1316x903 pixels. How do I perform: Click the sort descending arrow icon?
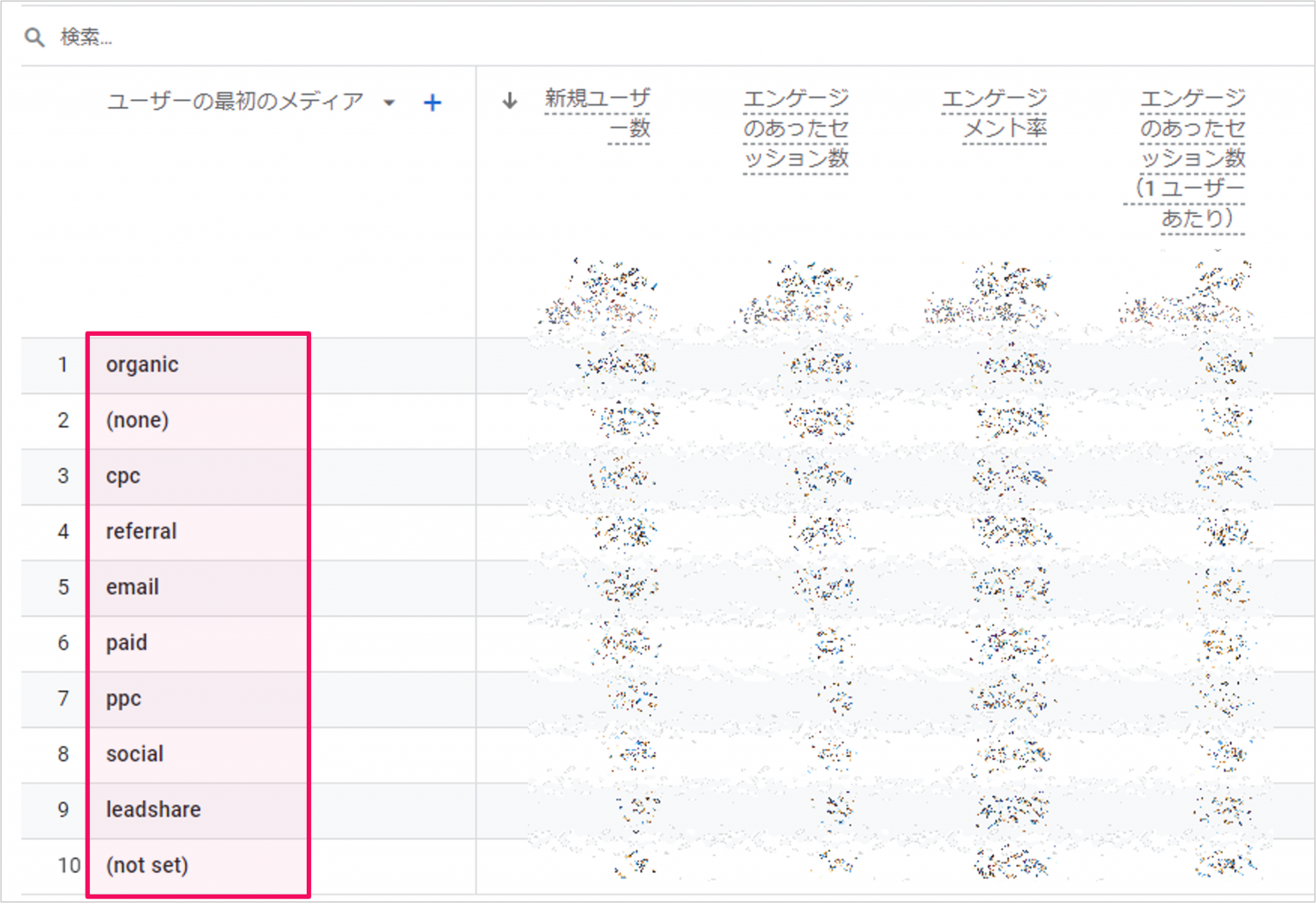pos(510,101)
